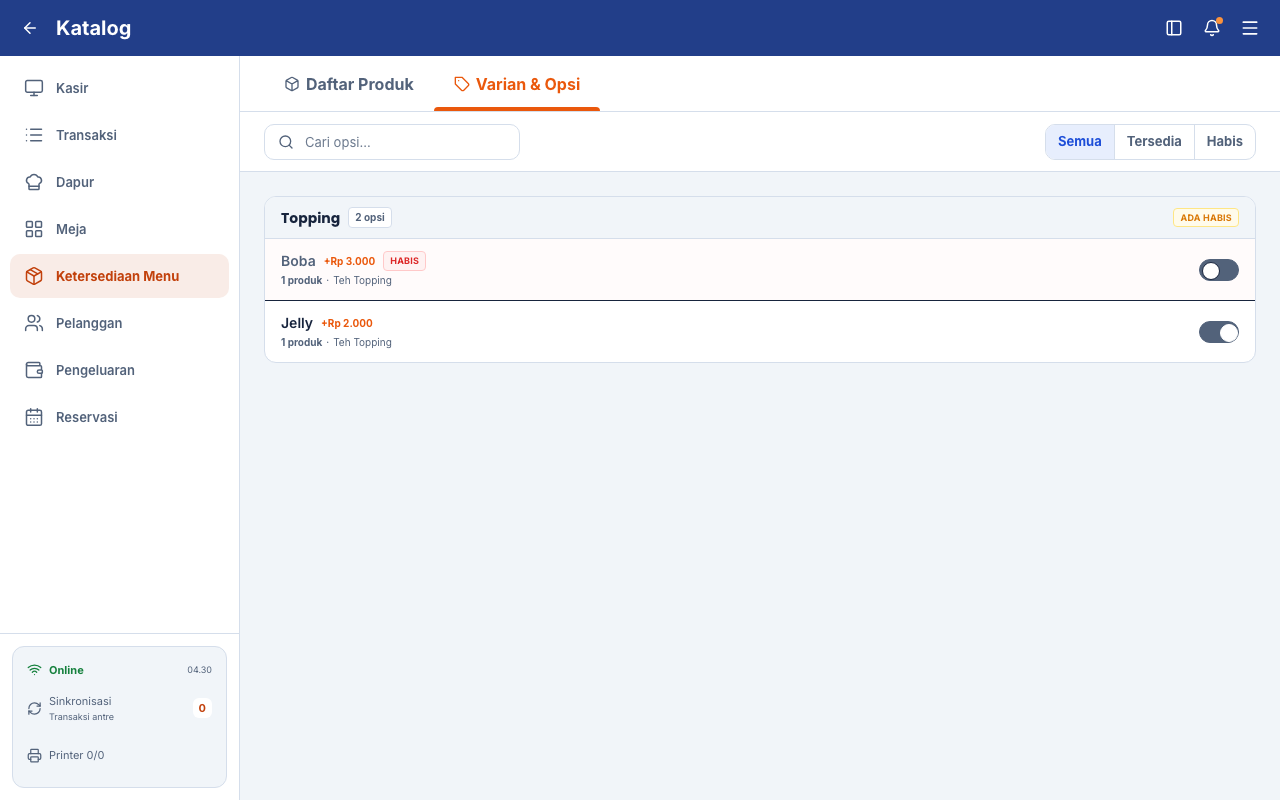The height and width of the screenshot is (800, 1280).
Task: Click the Dapur chef hat icon
Action: coord(34,182)
